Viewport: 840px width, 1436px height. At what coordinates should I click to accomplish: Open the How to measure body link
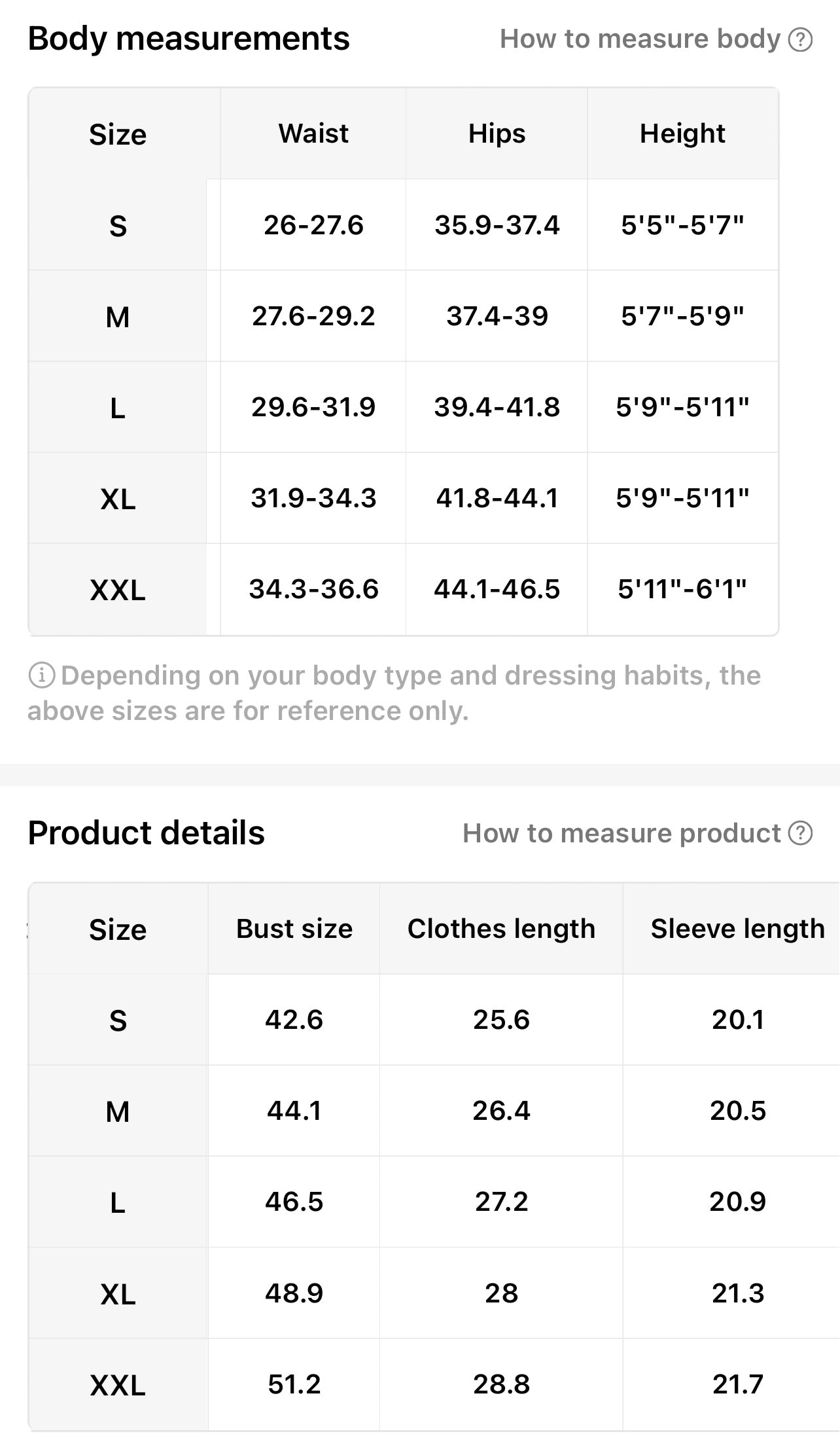click(640, 39)
